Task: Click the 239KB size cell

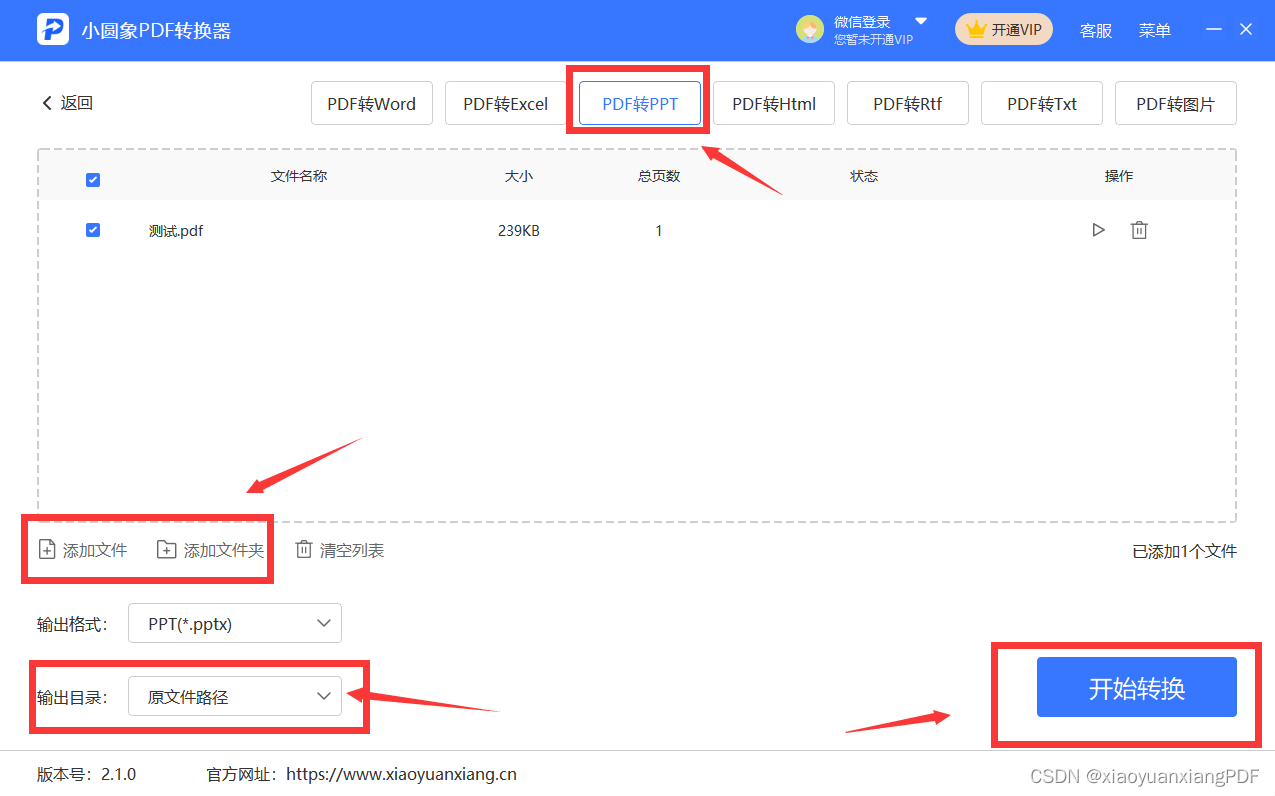Action: 518,231
